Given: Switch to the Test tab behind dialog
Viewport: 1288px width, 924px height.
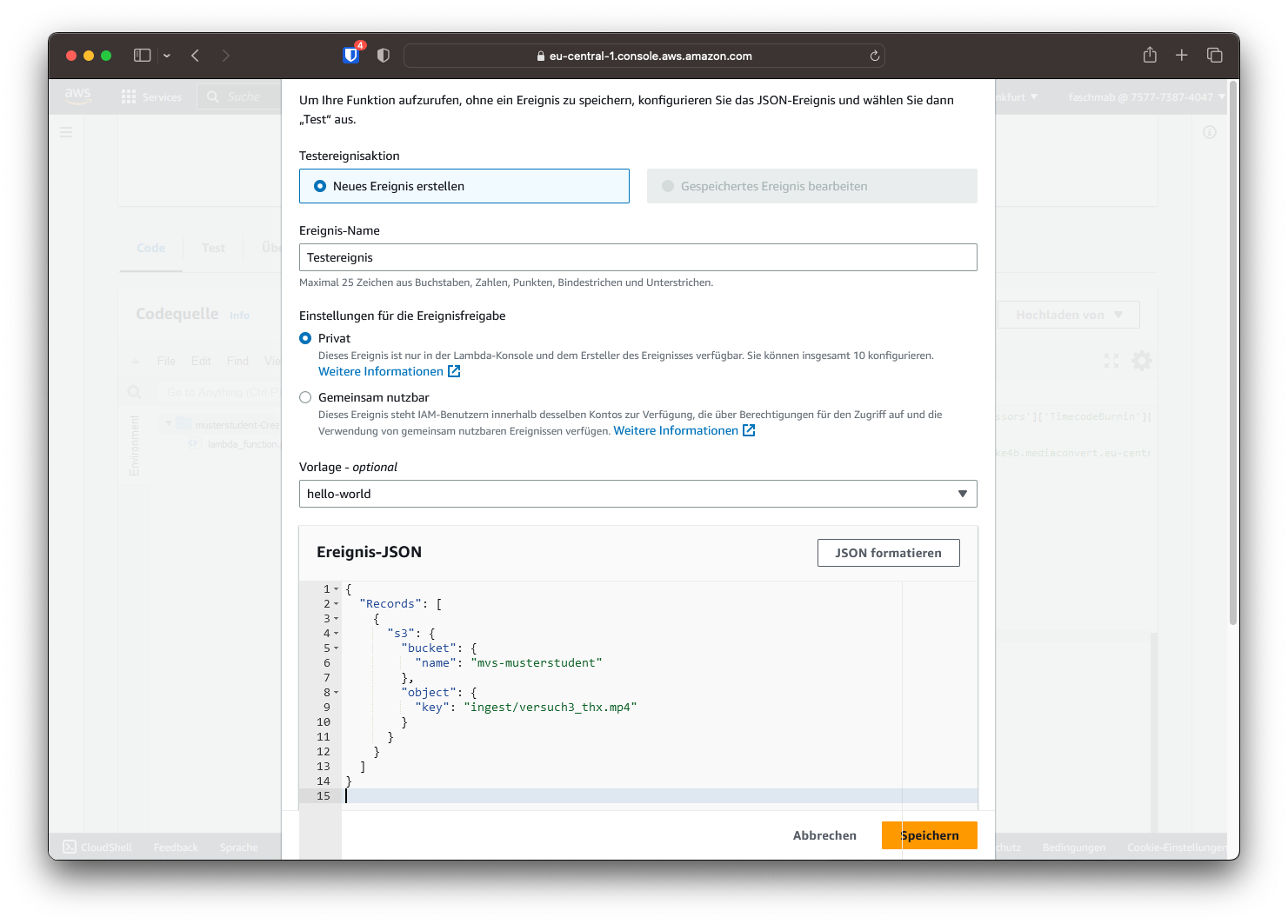Looking at the screenshot, I should [213, 248].
